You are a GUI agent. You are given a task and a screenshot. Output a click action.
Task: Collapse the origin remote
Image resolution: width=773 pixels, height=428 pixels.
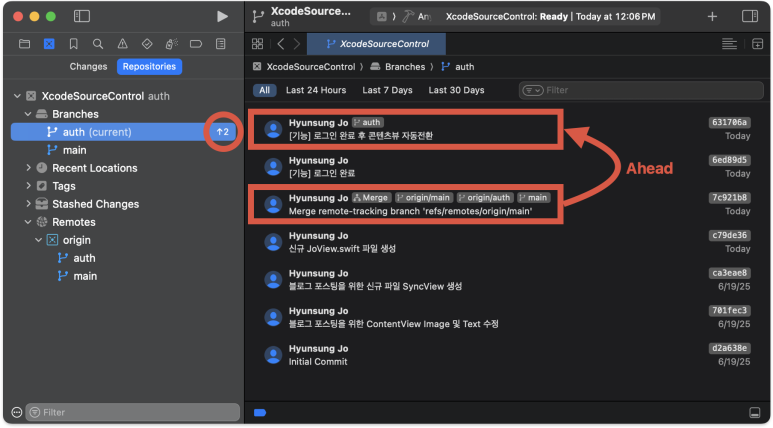click(38, 240)
